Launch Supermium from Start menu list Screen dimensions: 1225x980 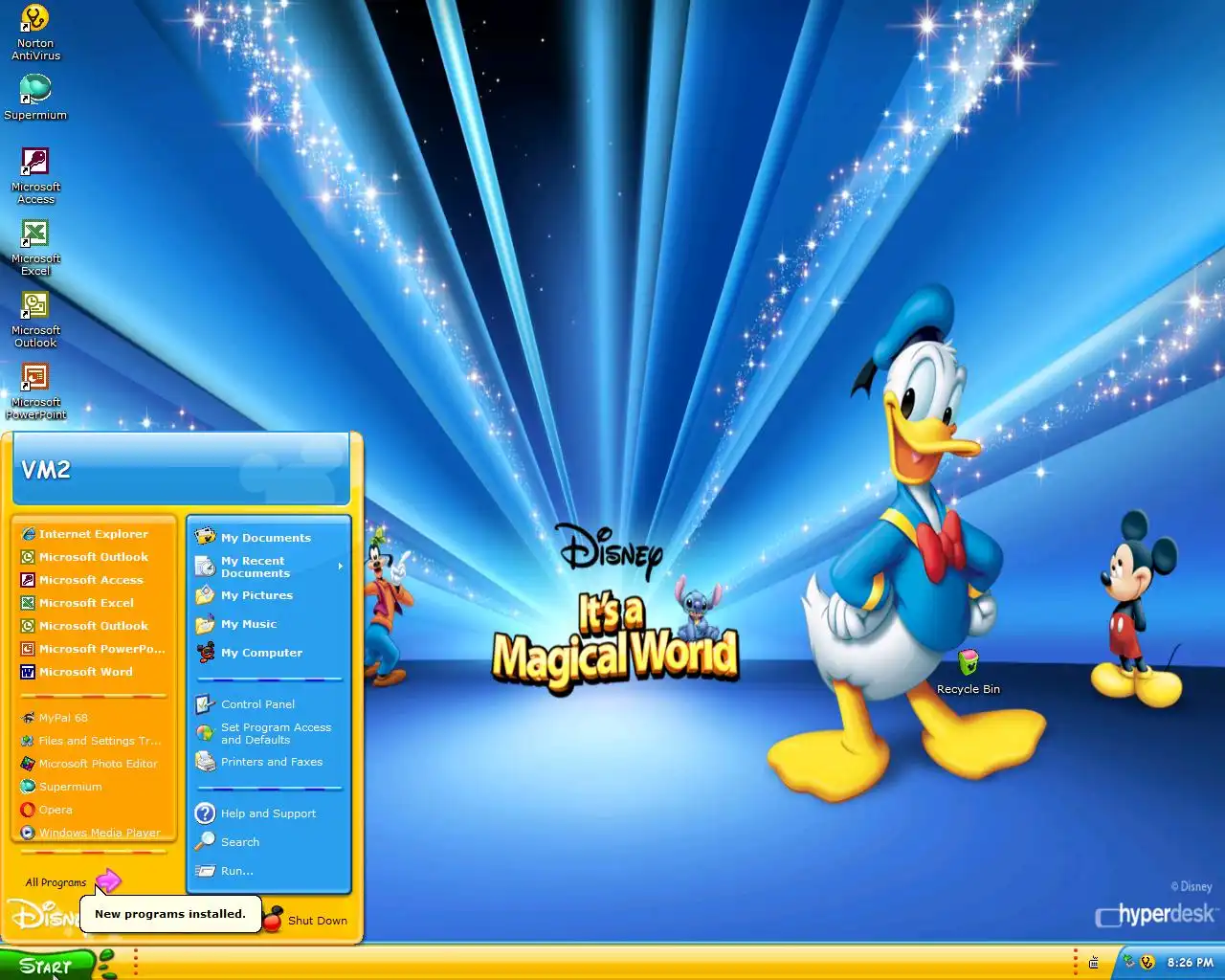[x=94, y=787]
